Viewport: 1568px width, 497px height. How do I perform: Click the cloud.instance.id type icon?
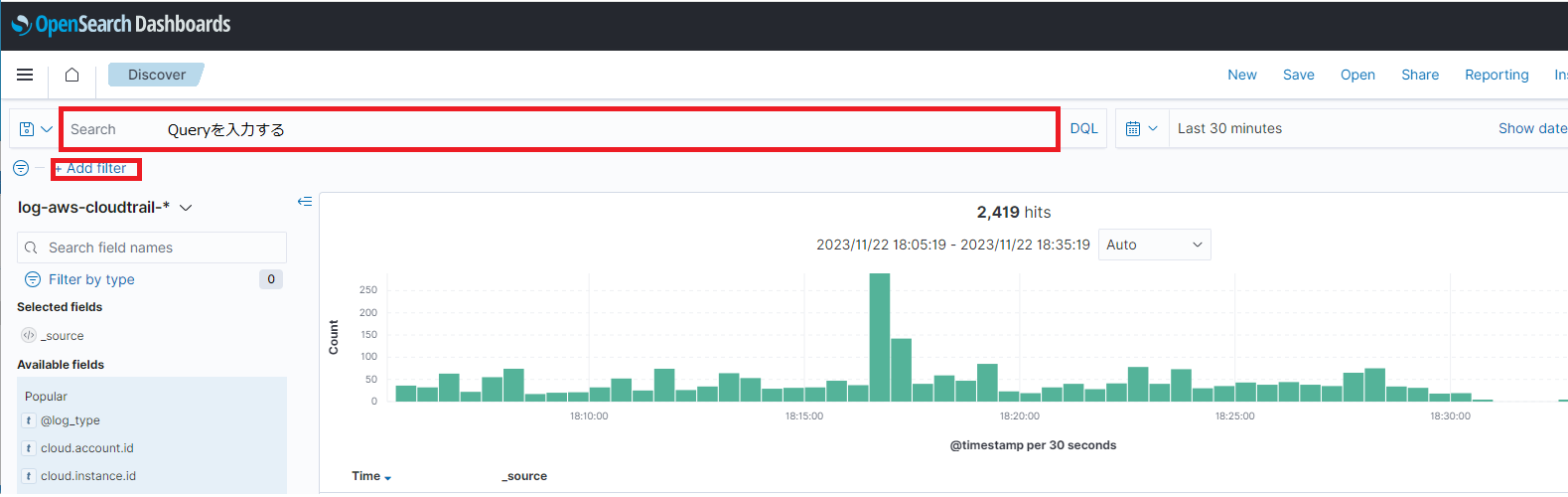click(x=29, y=476)
